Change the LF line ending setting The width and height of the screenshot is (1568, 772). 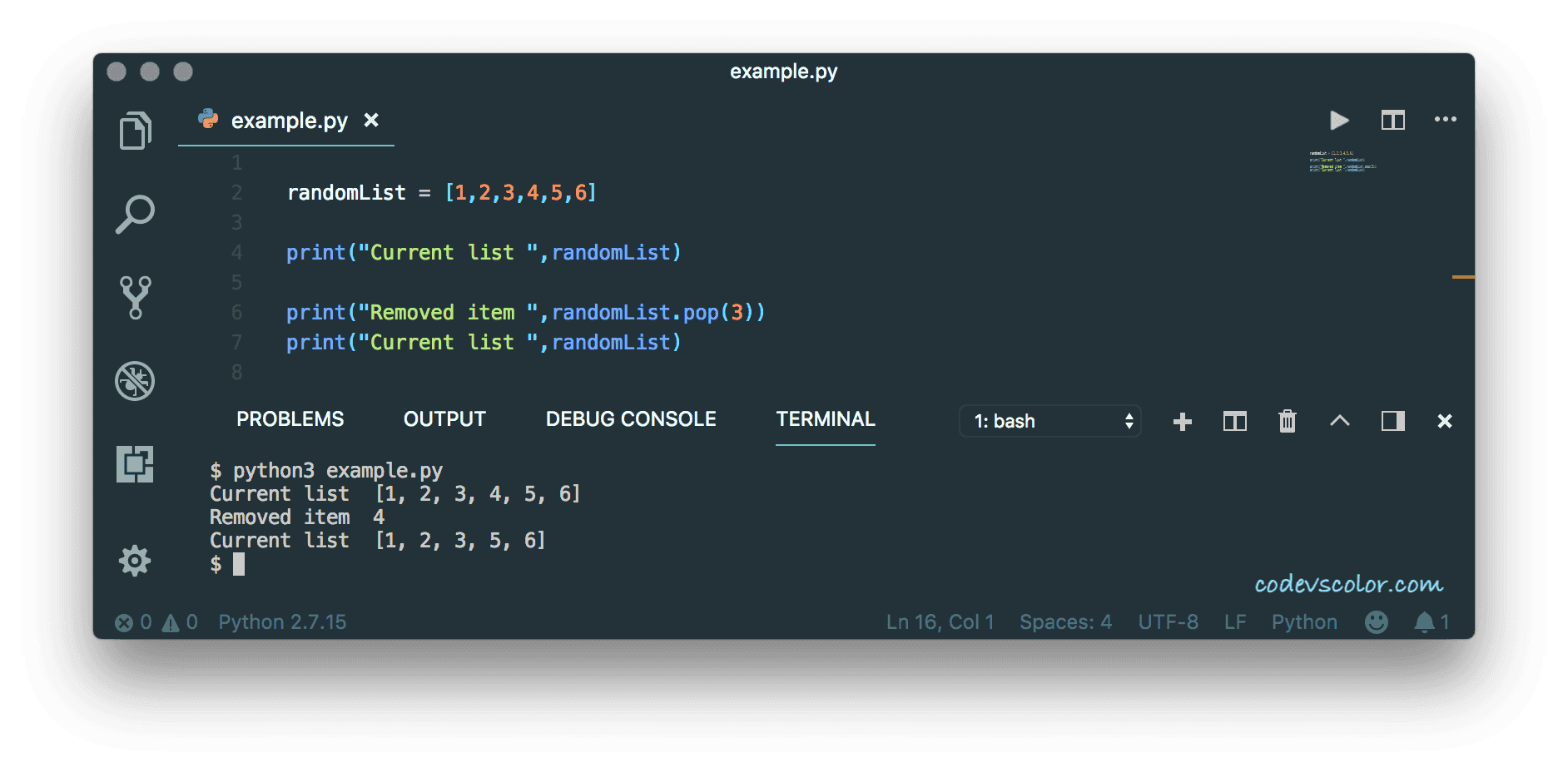click(x=1235, y=622)
